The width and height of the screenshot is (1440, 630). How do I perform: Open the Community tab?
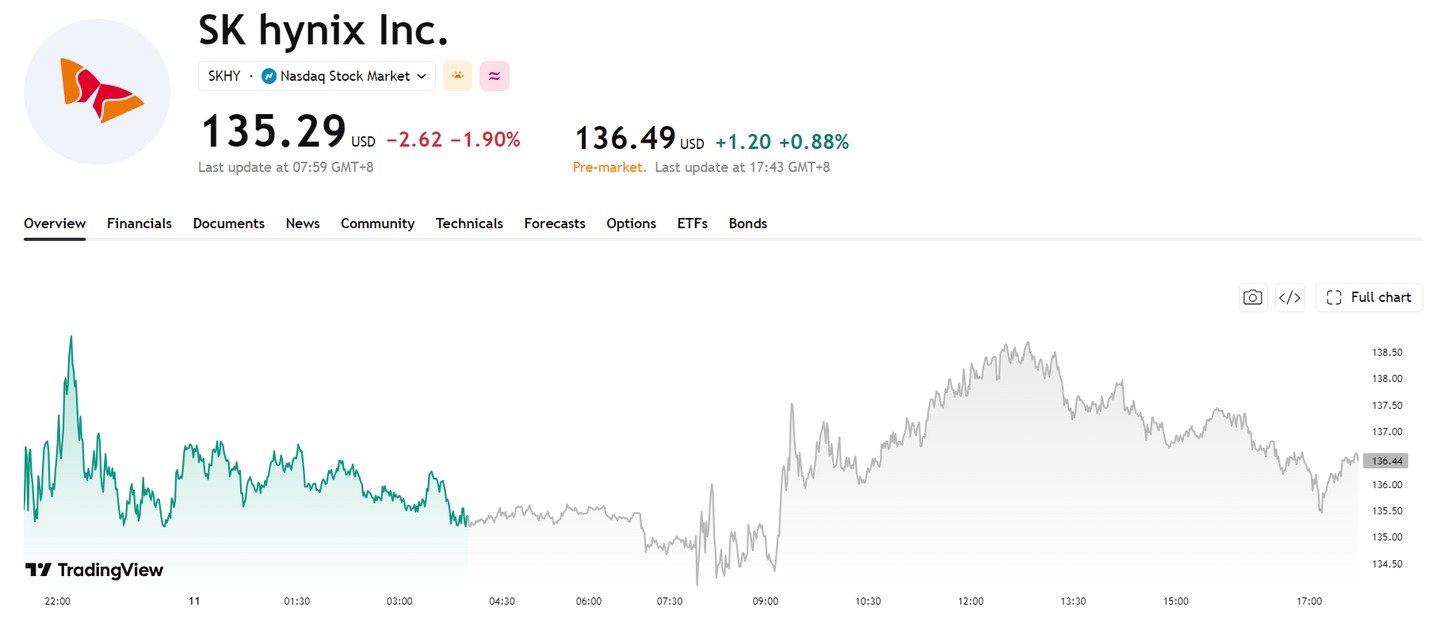click(377, 223)
